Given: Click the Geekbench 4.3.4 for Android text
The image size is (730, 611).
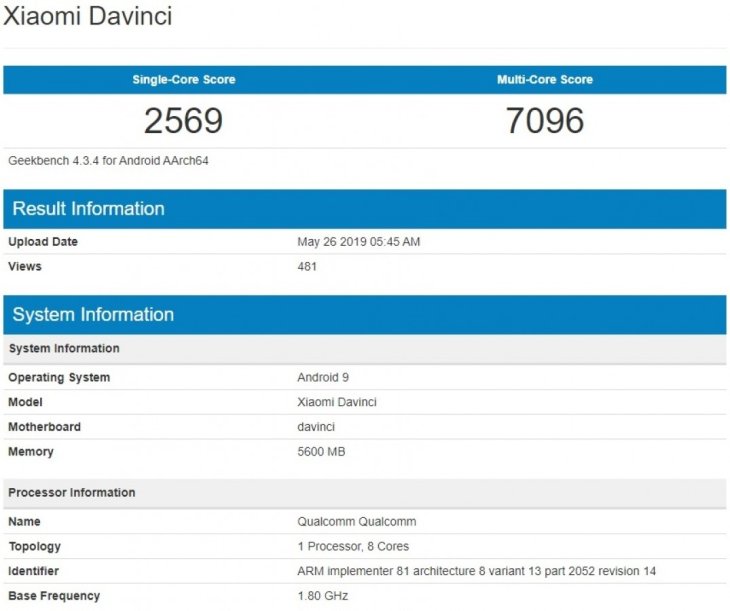Looking at the screenshot, I should point(108,160).
